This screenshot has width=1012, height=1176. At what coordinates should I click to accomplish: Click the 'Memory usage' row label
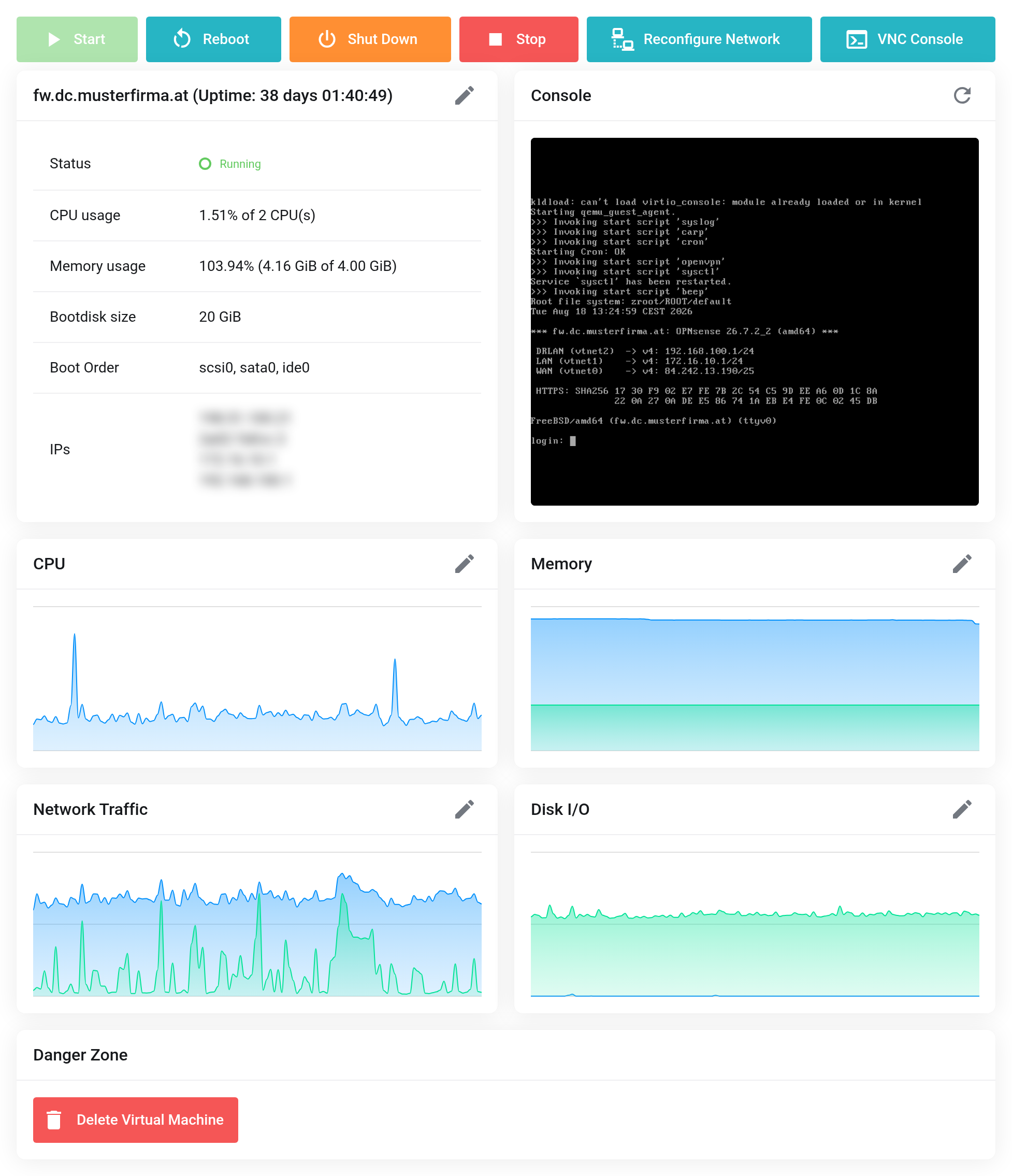click(x=97, y=266)
